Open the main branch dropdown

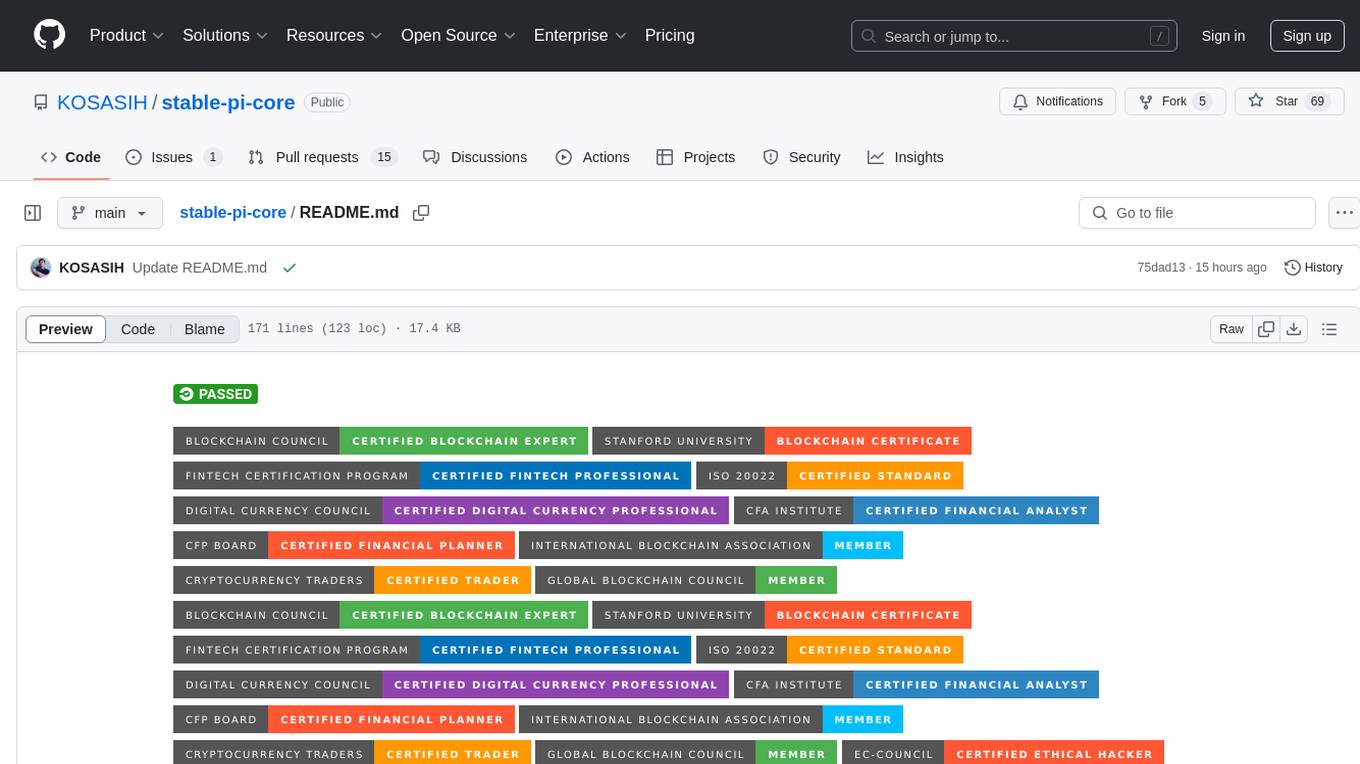point(110,213)
